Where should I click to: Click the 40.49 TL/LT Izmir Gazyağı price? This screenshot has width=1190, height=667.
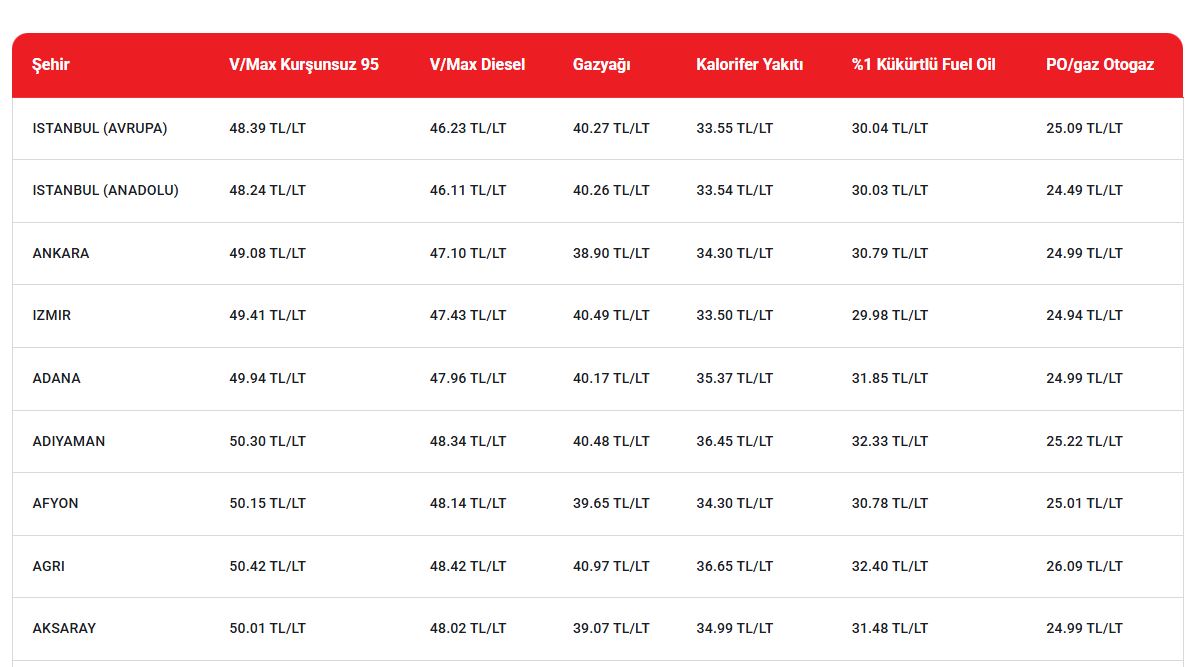click(x=611, y=315)
